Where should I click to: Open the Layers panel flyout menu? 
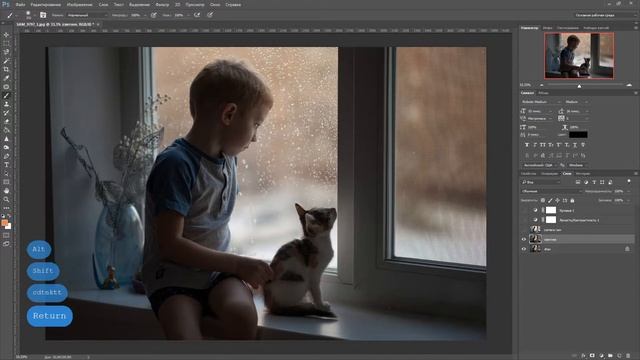click(636, 173)
